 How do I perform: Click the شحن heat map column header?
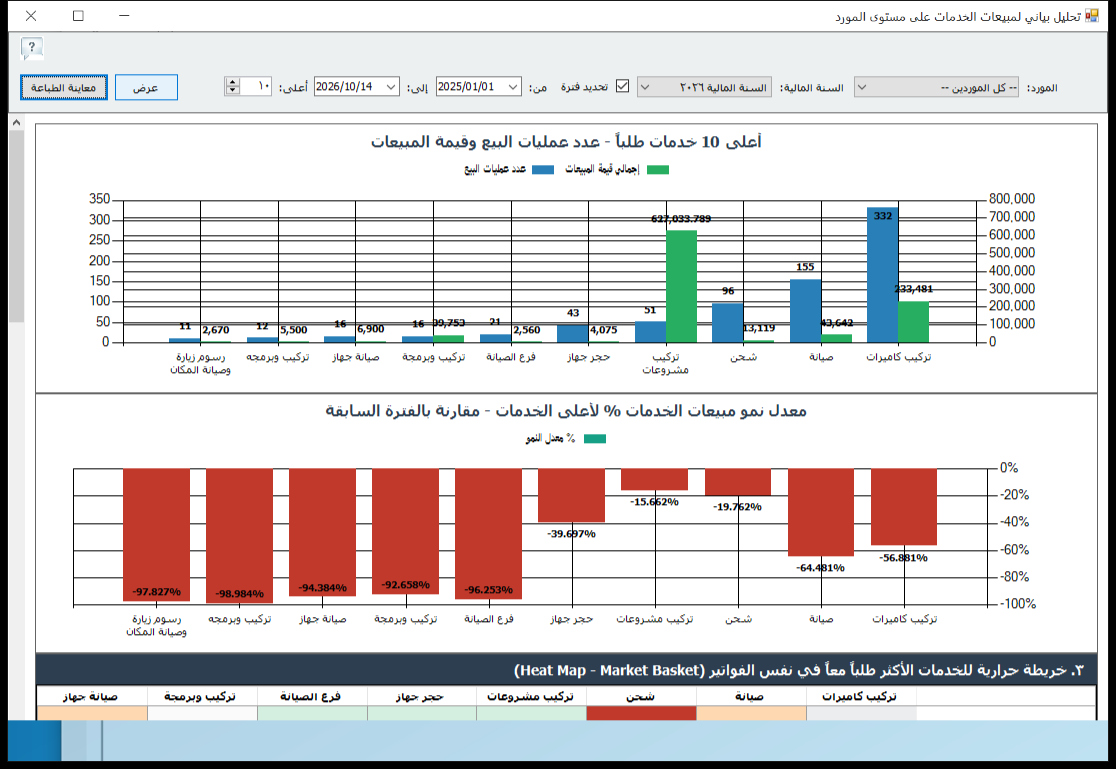pyautogui.click(x=641, y=696)
